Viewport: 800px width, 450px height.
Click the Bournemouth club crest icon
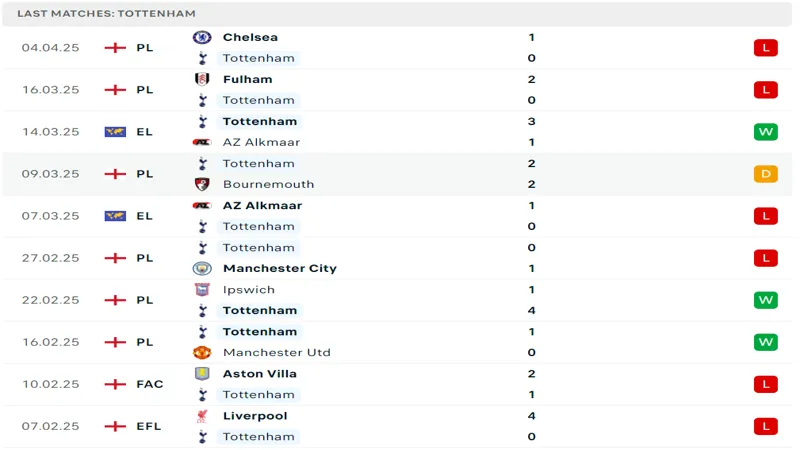pyautogui.click(x=202, y=184)
